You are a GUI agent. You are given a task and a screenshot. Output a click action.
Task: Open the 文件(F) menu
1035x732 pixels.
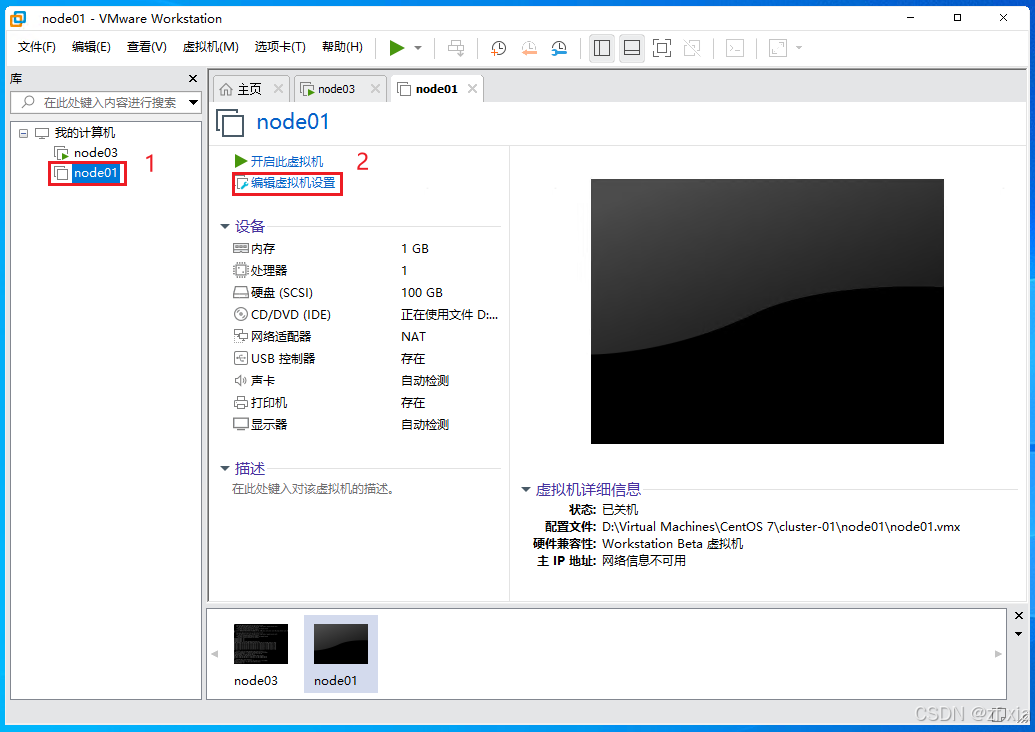(x=37, y=47)
